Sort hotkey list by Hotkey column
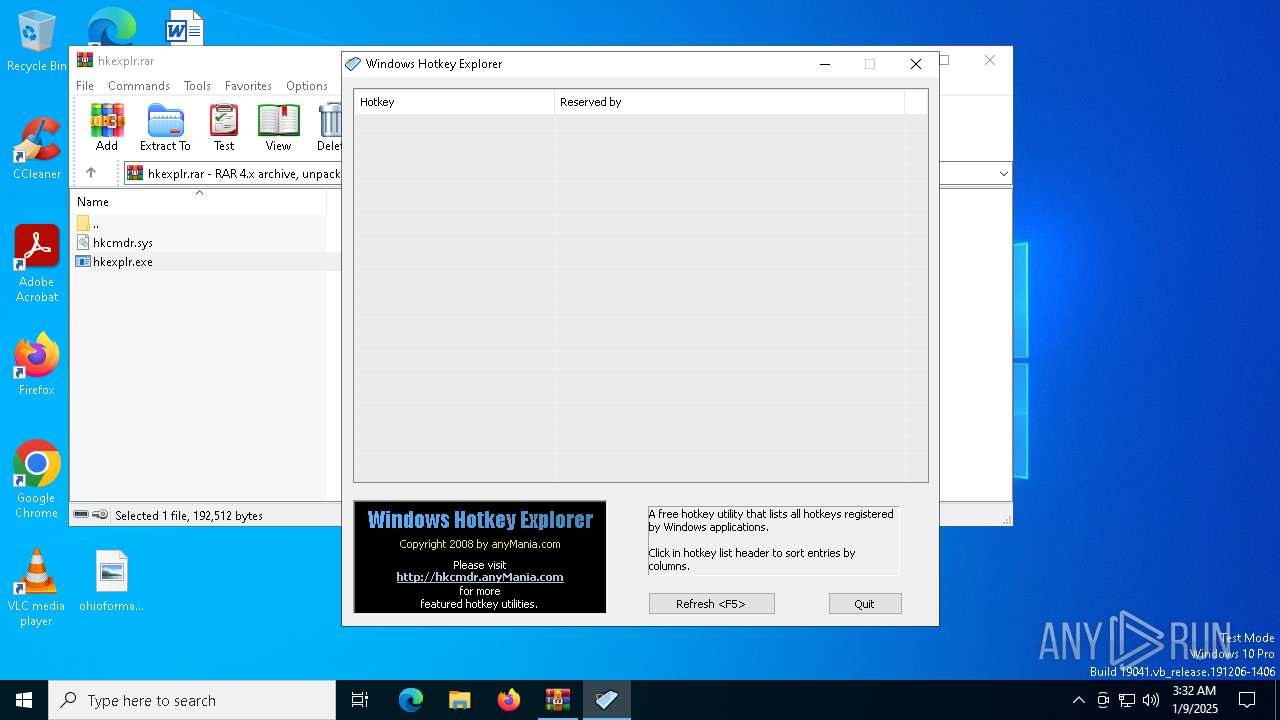The height and width of the screenshot is (720, 1280). [x=454, y=102]
